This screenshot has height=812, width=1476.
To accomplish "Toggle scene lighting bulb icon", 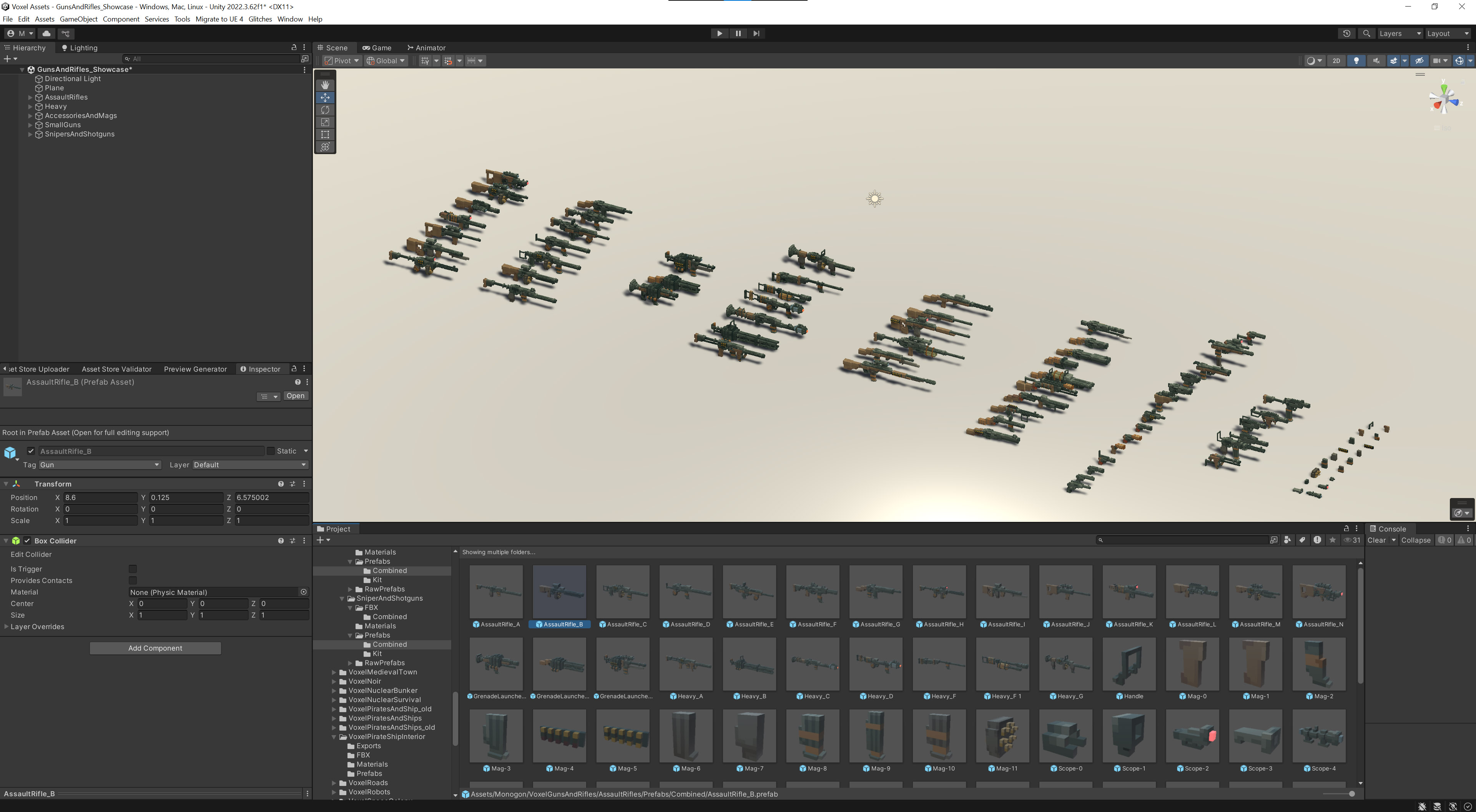I will click(1356, 61).
